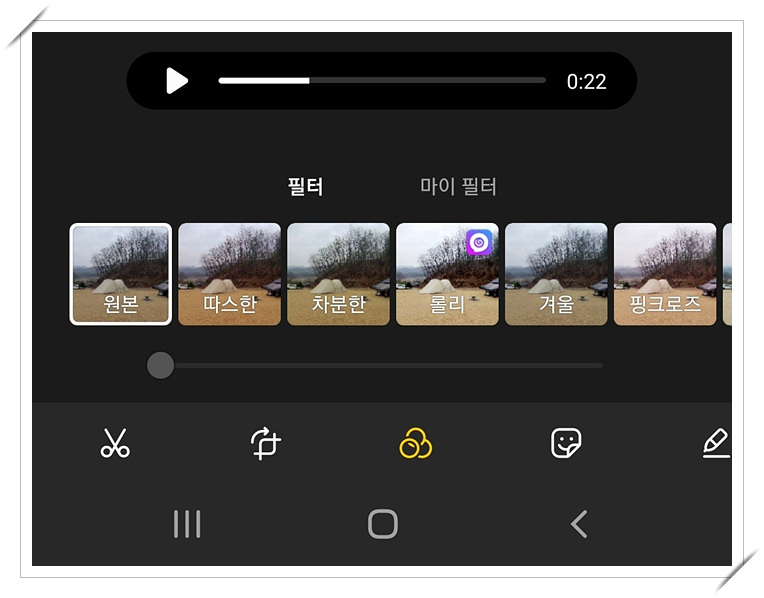Tap the purple swirl app badge on 롤리

[479, 242]
